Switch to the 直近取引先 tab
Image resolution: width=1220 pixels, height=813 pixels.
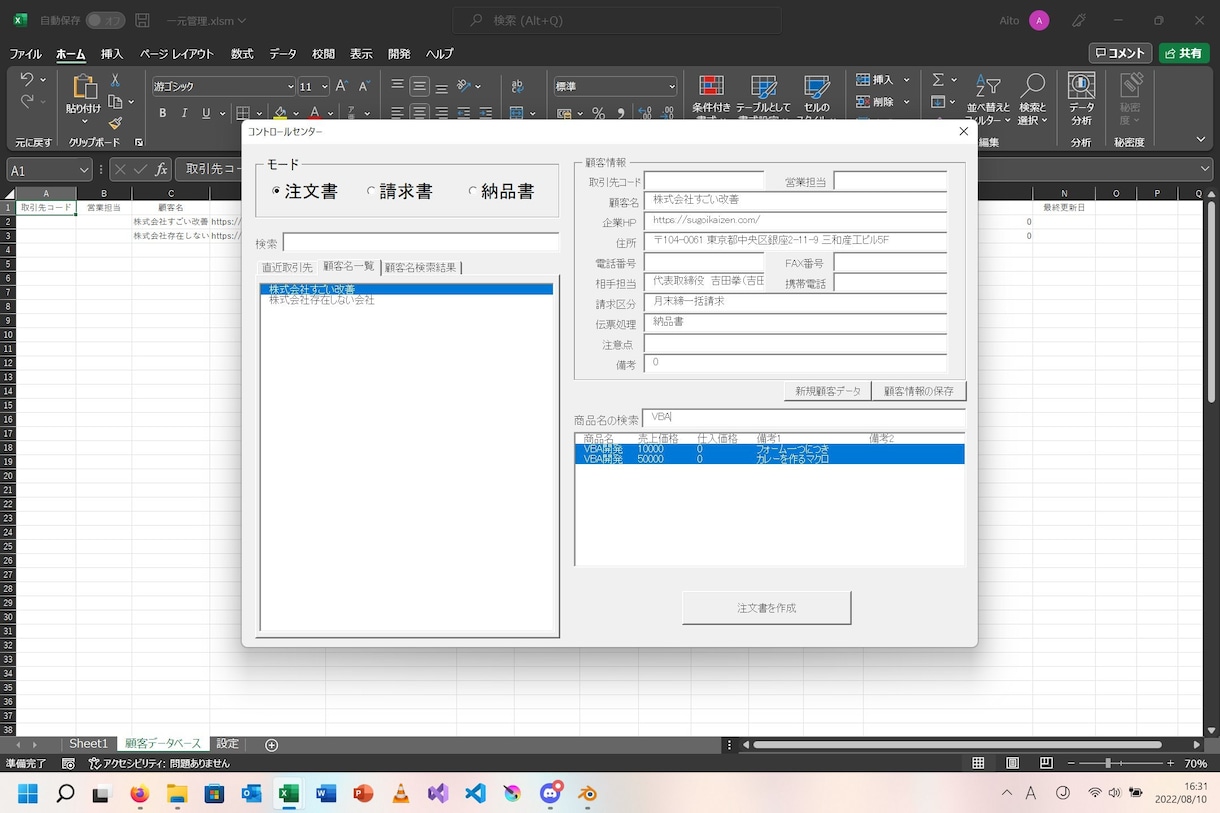(287, 267)
